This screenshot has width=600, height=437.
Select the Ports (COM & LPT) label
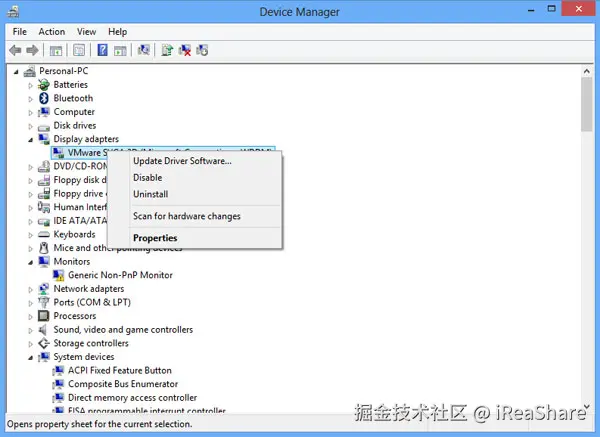tap(92, 302)
